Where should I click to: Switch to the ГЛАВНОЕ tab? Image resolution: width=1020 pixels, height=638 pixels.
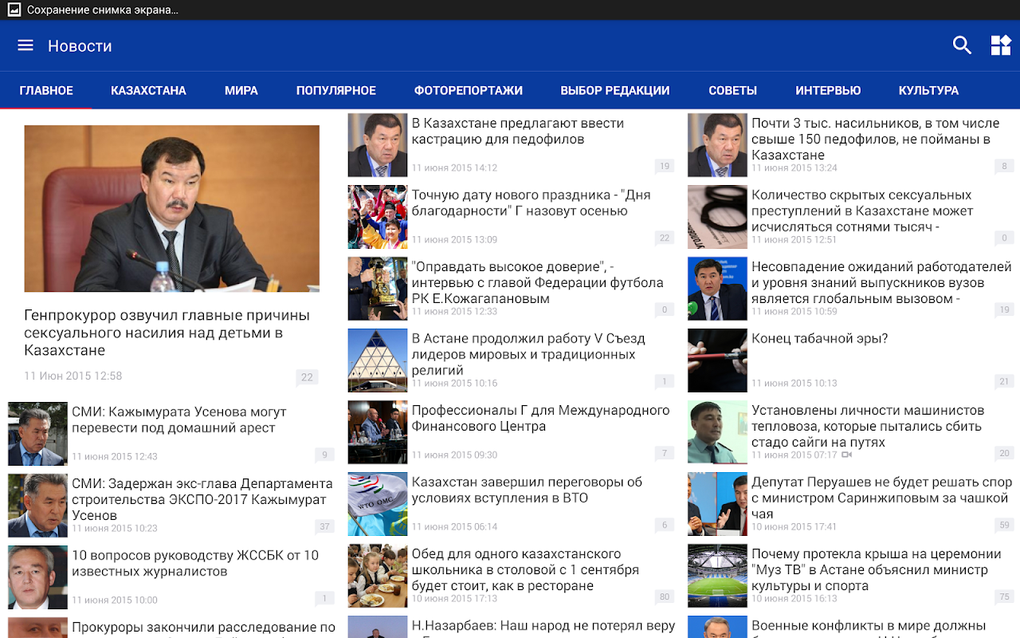click(46, 90)
